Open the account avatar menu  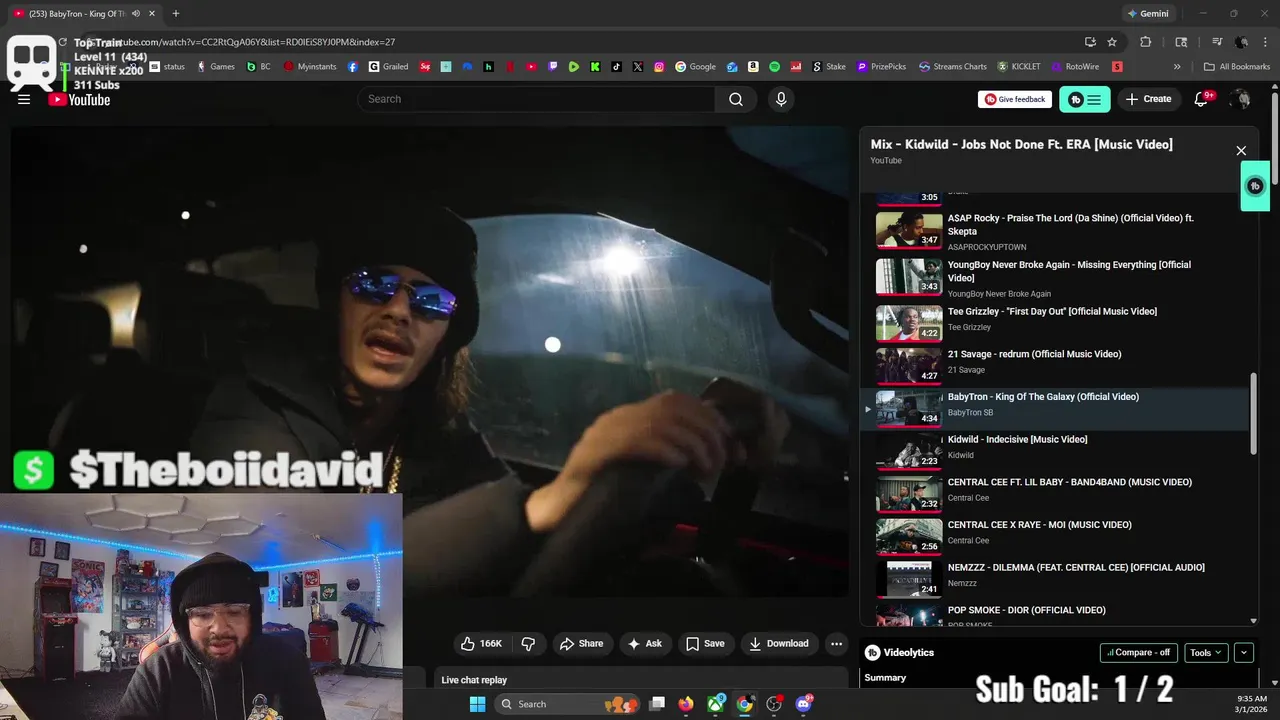[1240, 99]
